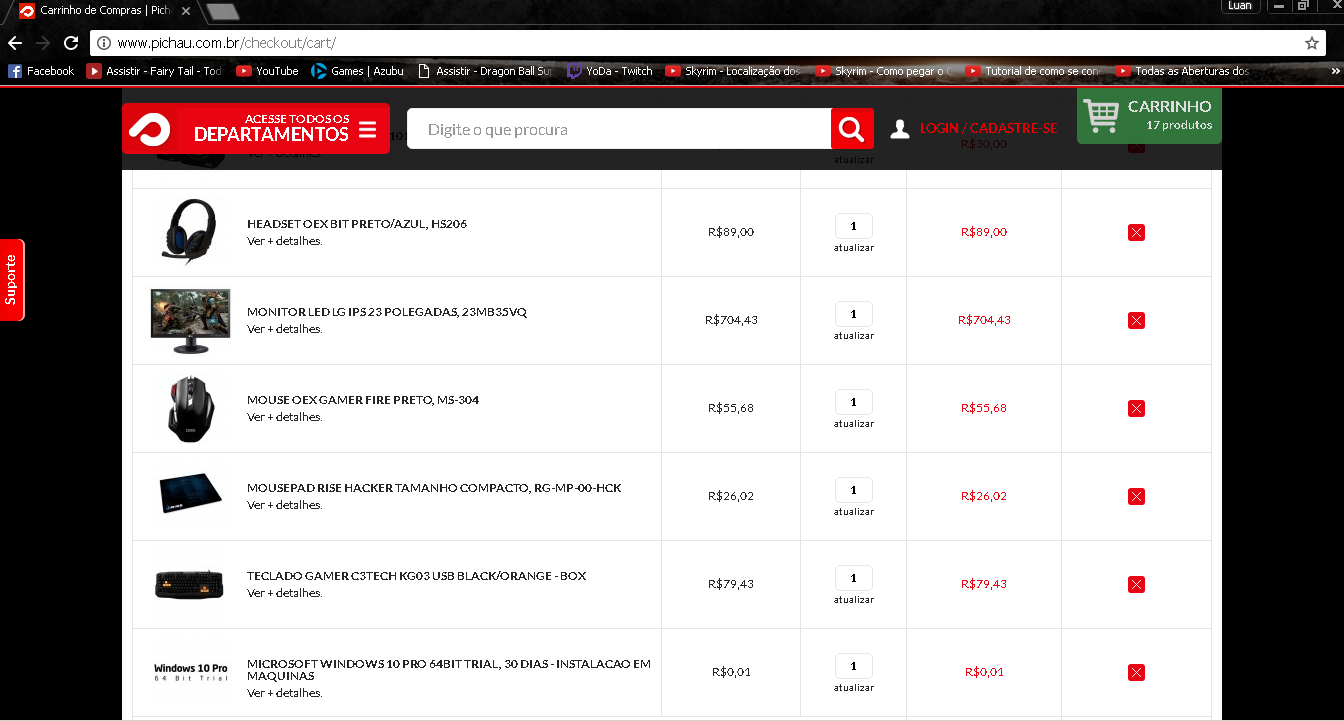Viewport: 1344px width, 721px height.
Task: Click 'atualizar' under Headset OEX quantity
Action: tap(854, 248)
